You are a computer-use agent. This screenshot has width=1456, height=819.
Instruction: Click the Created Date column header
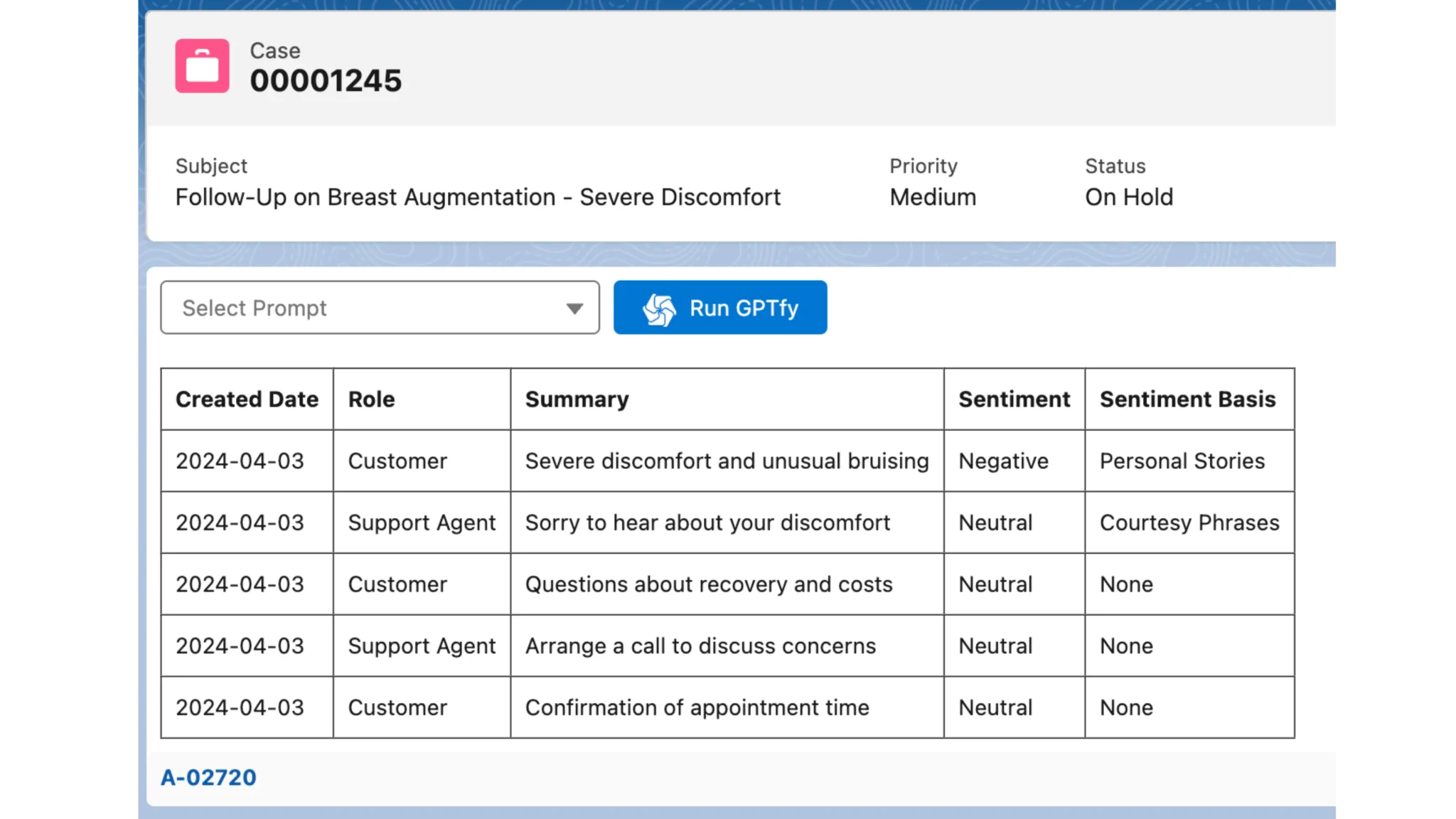coord(247,400)
